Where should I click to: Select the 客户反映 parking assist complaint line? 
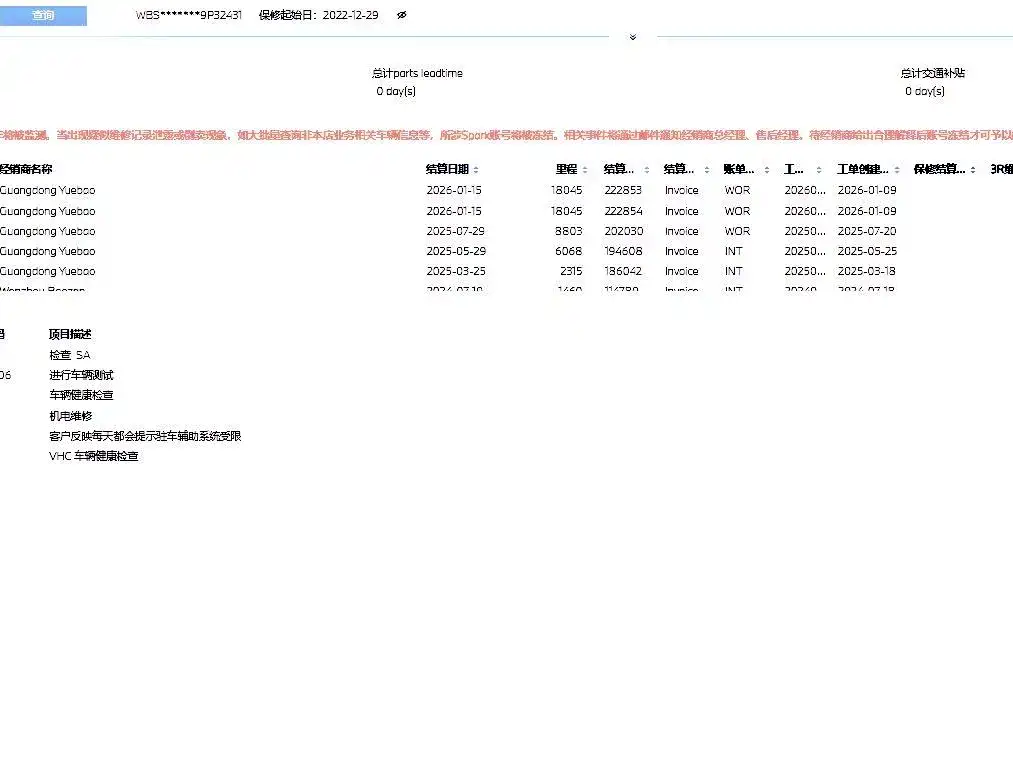145,436
